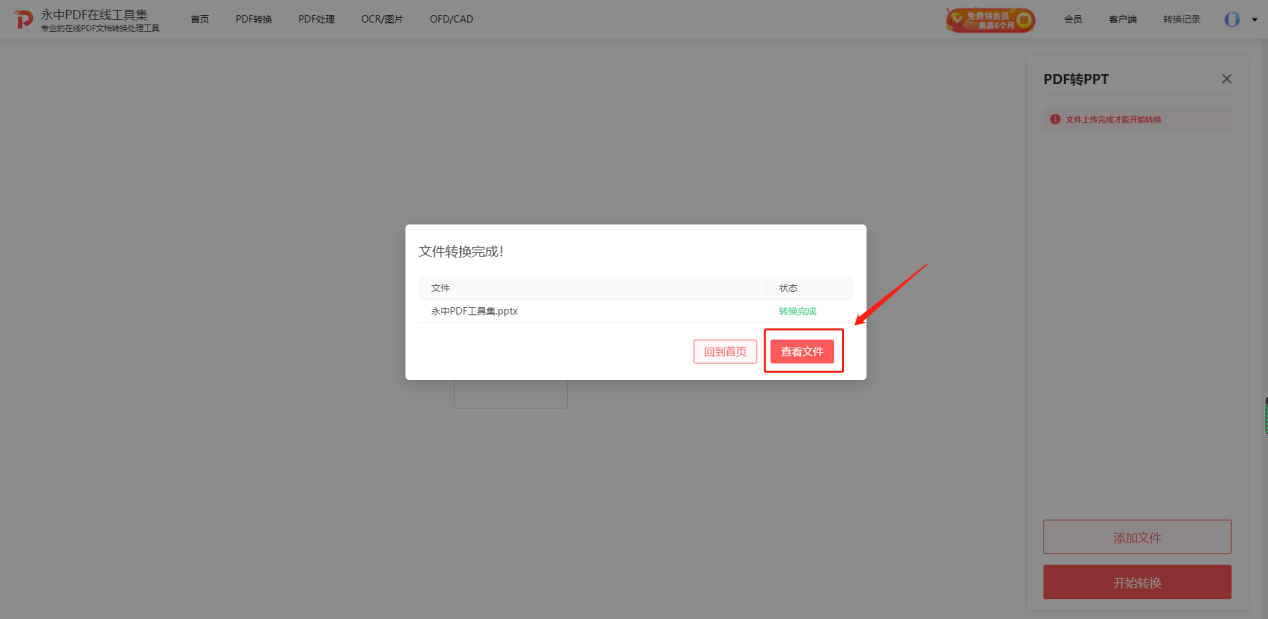Close the PDF转PPT panel
Image resolution: width=1268 pixels, height=619 pixels.
point(1227,79)
